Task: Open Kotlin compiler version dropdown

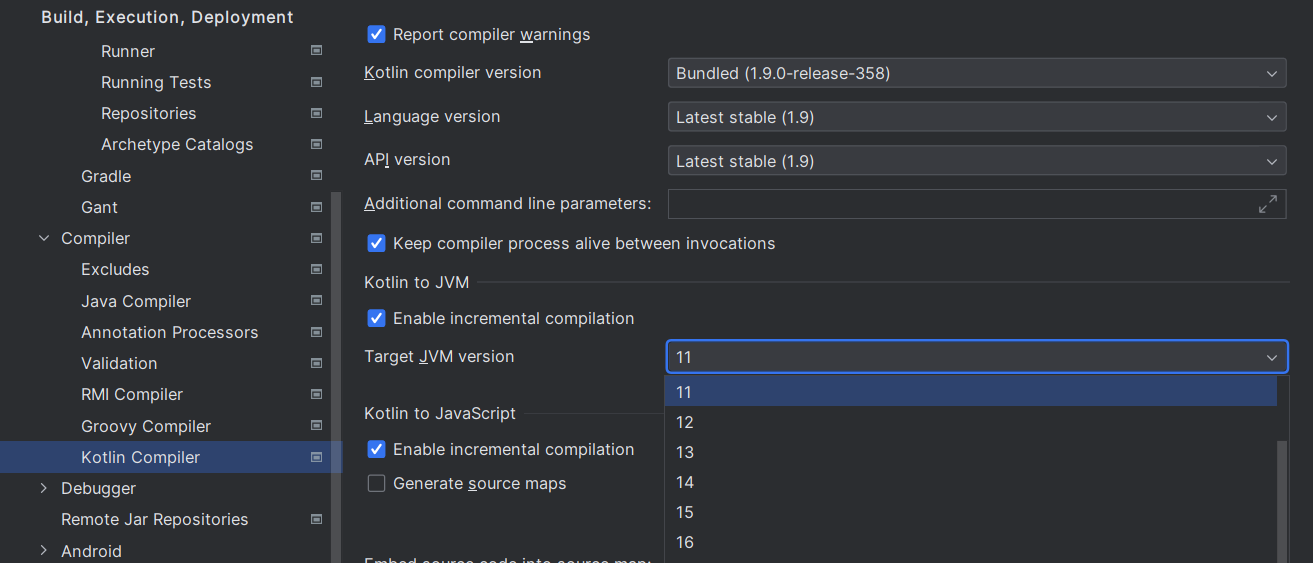Action: click(976, 73)
